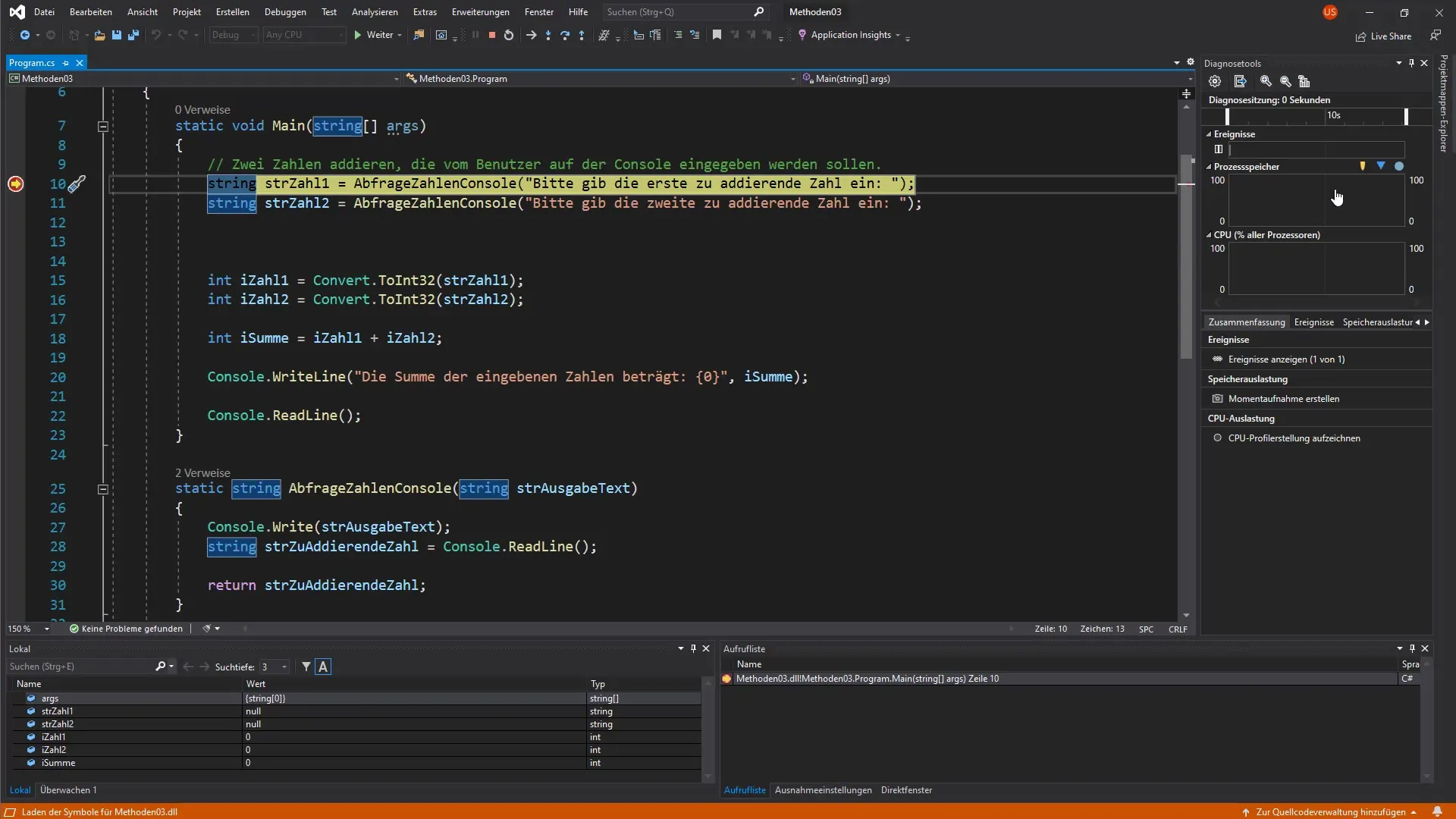Zoom in on the diagnostics timeline
Image resolution: width=1456 pixels, height=819 pixels.
click(1266, 81)
